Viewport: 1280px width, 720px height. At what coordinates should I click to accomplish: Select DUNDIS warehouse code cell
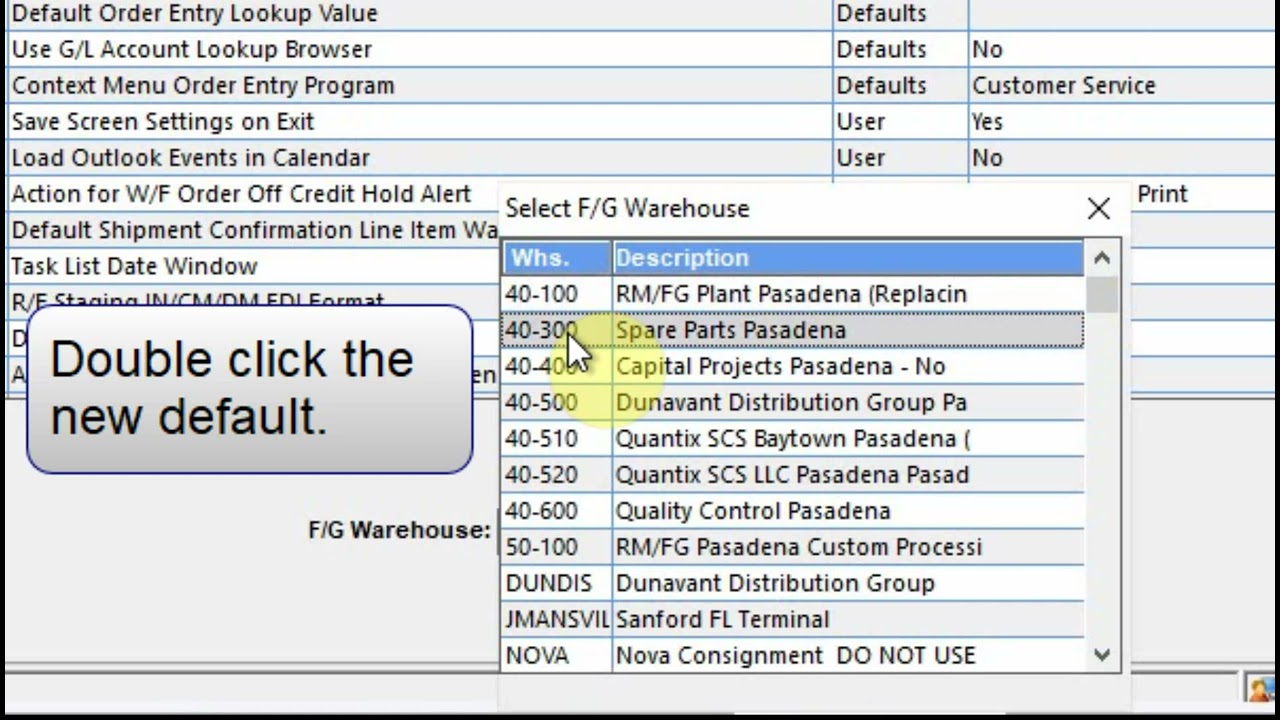click(556, 583)
